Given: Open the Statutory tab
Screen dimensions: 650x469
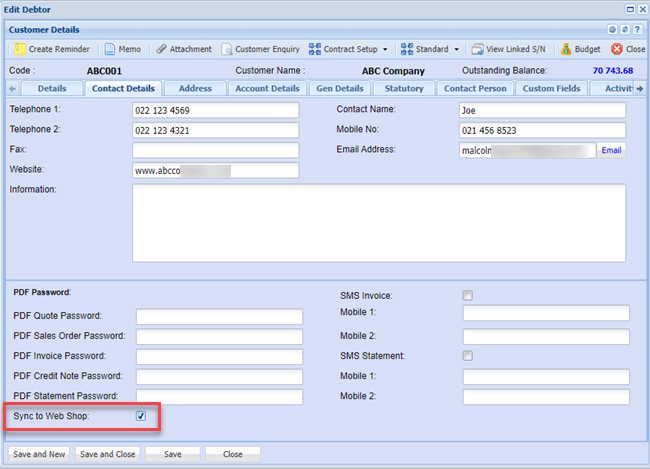Looking at the screenshot, I should pyautogui.click(x=404, y=88).
